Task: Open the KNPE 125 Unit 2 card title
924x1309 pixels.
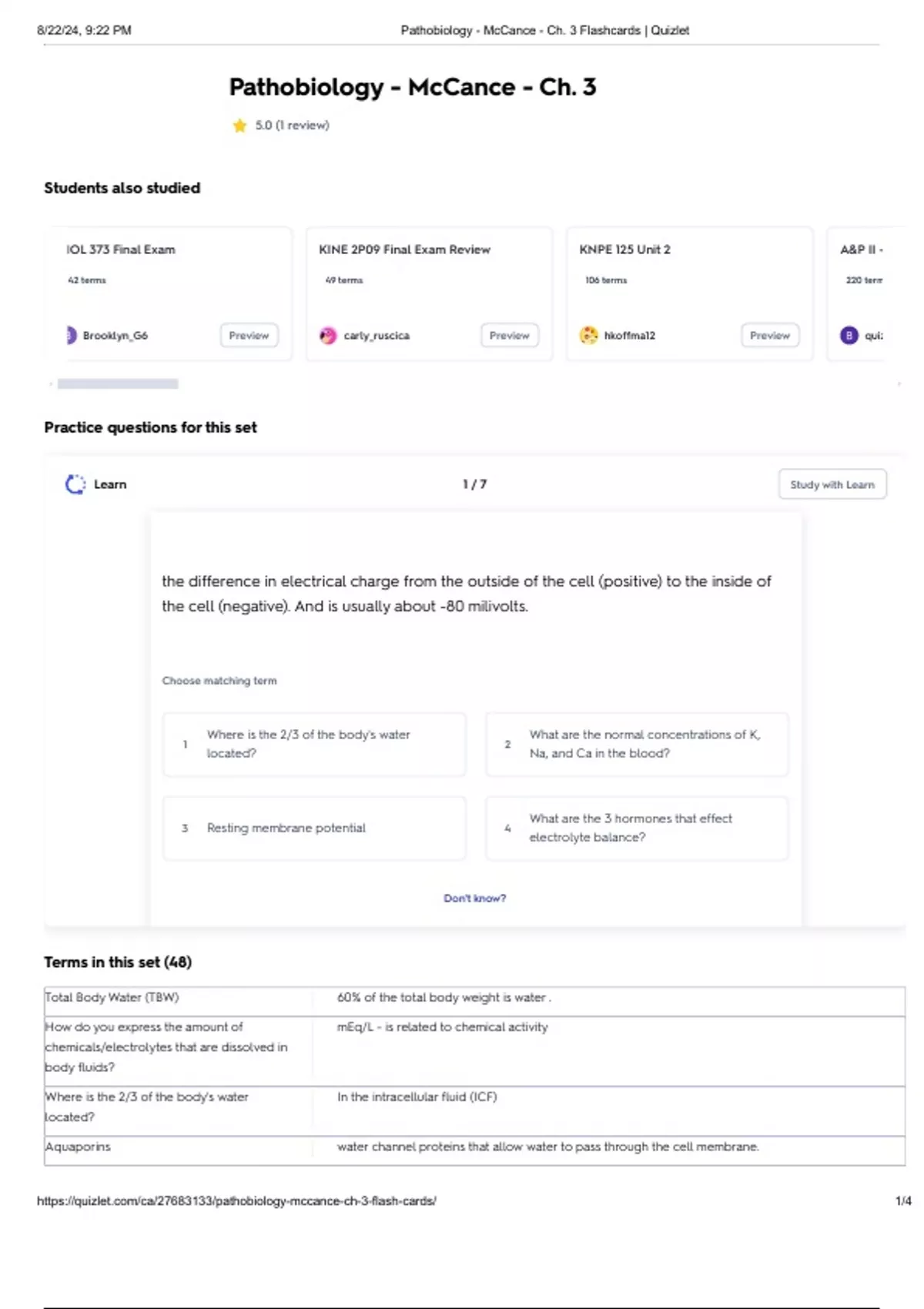Action: pos(624,249)
